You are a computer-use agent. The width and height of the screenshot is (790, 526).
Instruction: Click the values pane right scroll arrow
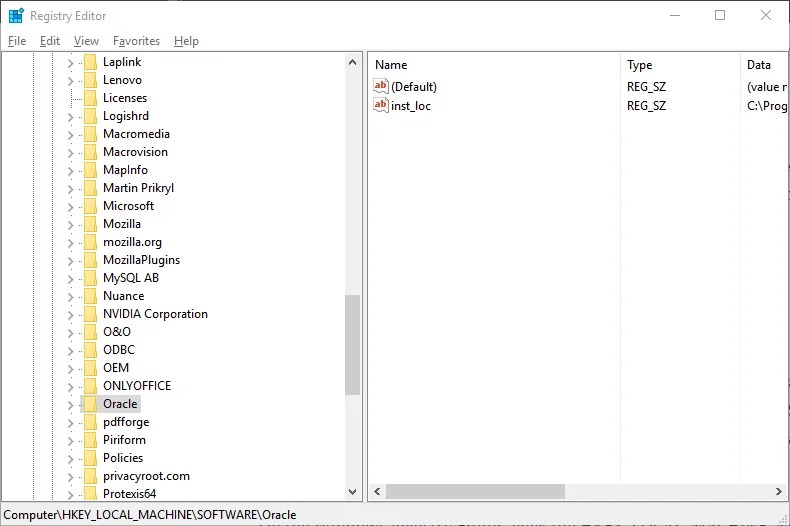(x=779, y=491)
